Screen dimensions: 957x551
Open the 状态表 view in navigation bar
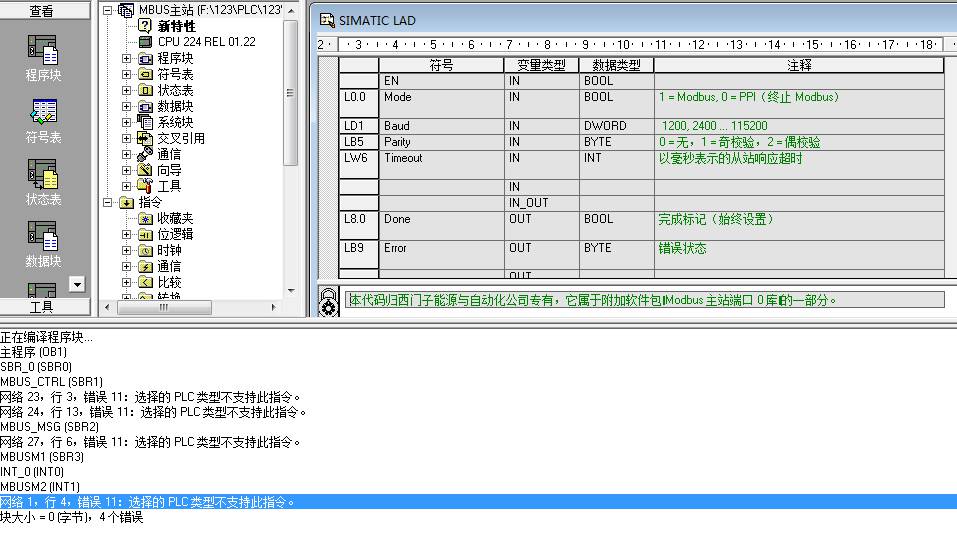click(x=43, y=182)
